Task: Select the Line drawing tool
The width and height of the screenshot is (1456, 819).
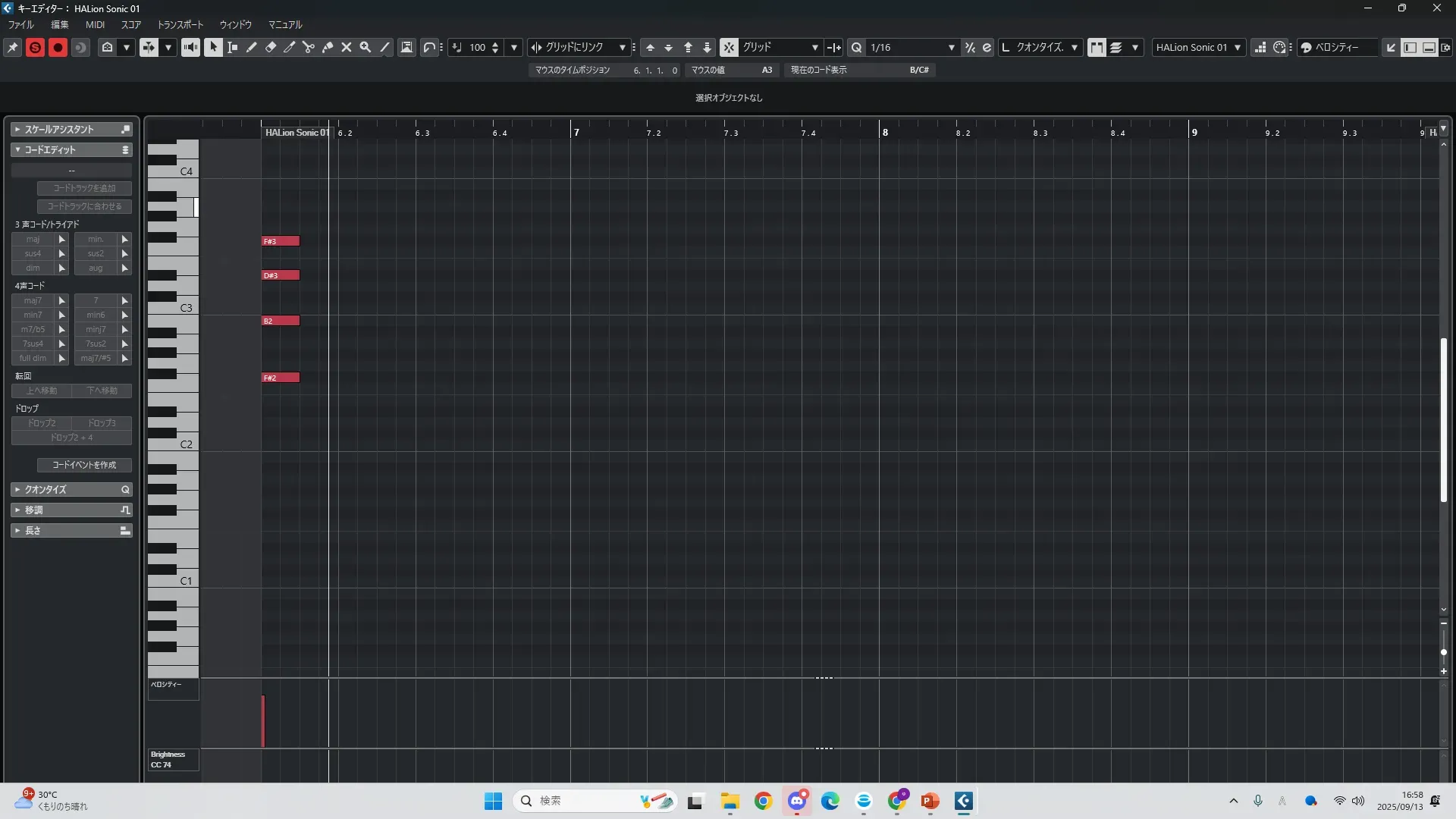Action: 384,48
